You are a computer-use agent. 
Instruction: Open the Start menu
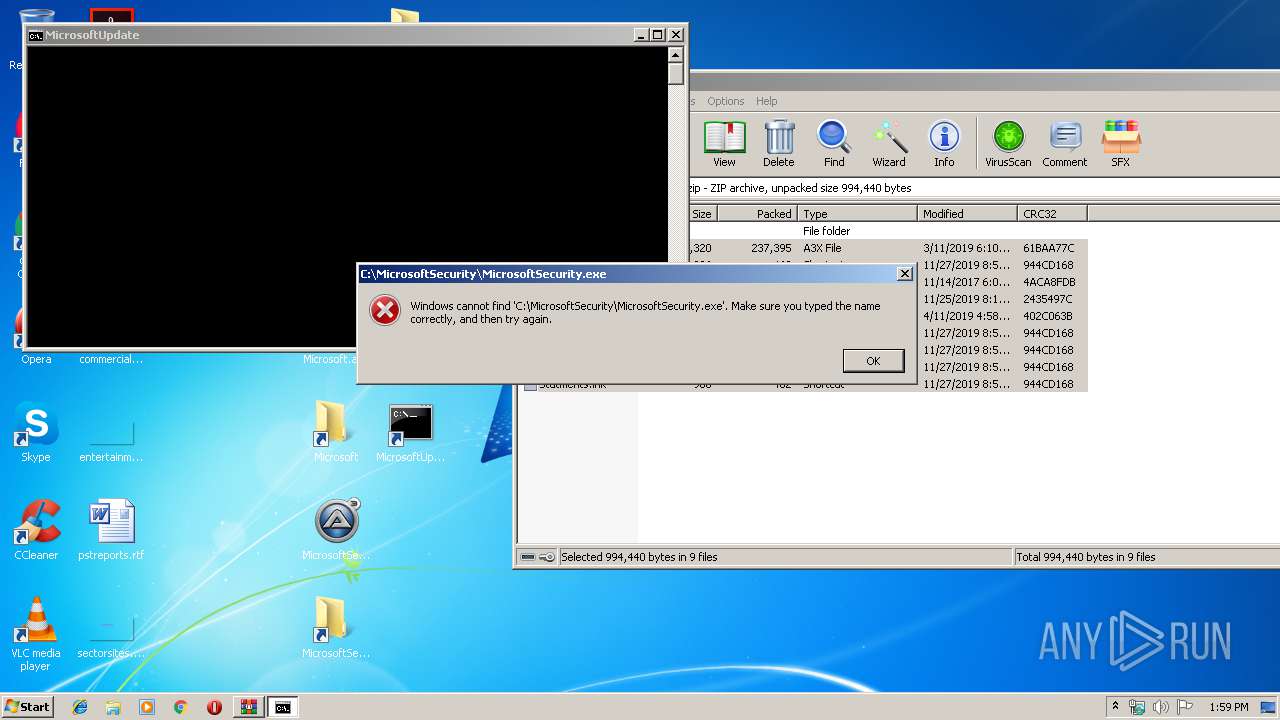pos(27,707)
